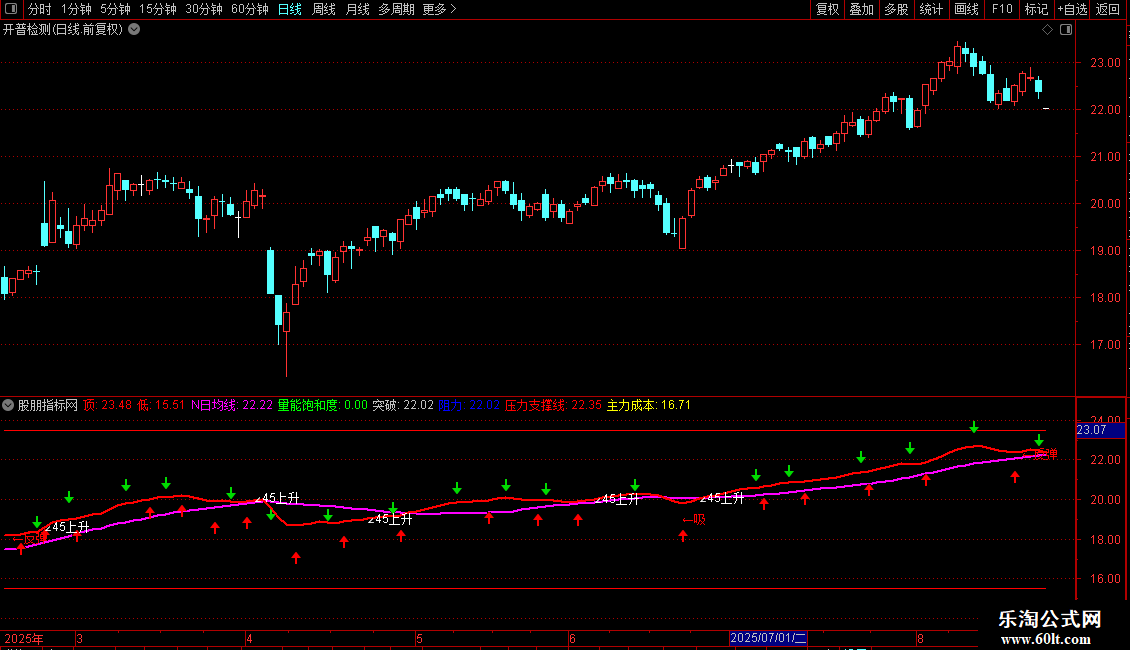Select the 30分钟 period tab
Image resolution: width=1130 pixels, height=650 pixels.
(204, 9)
